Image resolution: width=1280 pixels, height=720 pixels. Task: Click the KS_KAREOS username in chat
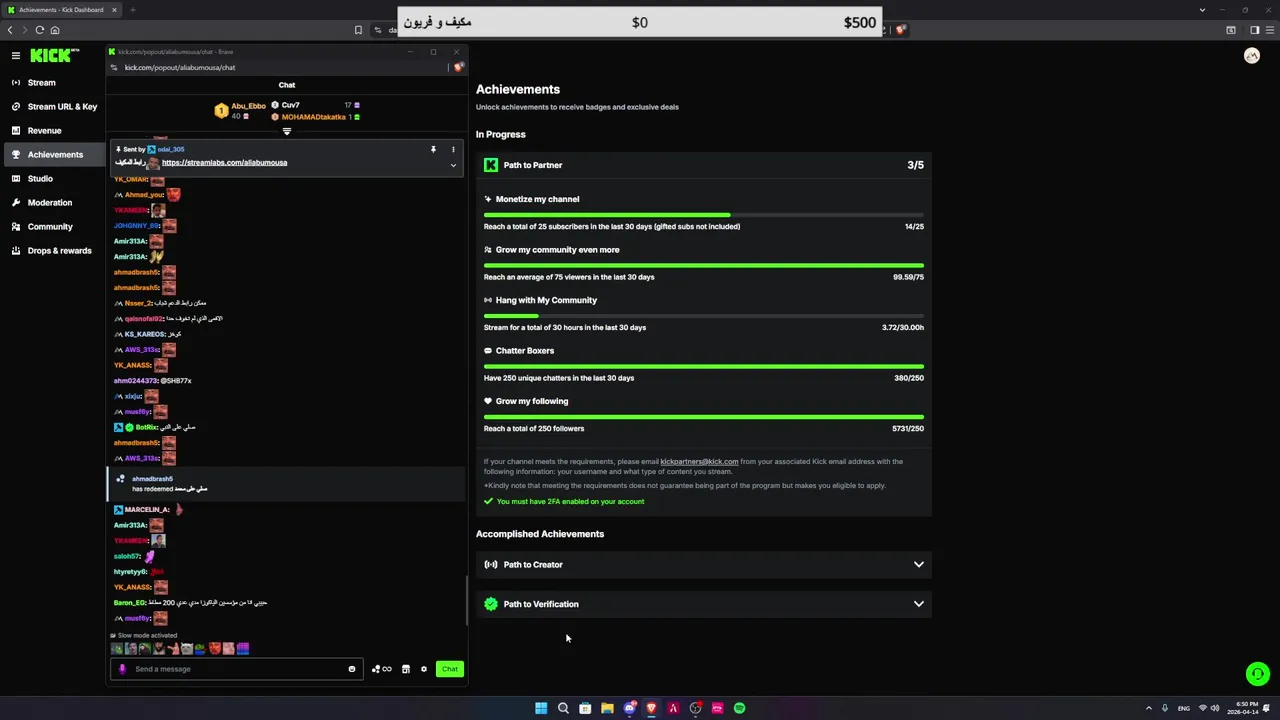[x=144, y=334]
